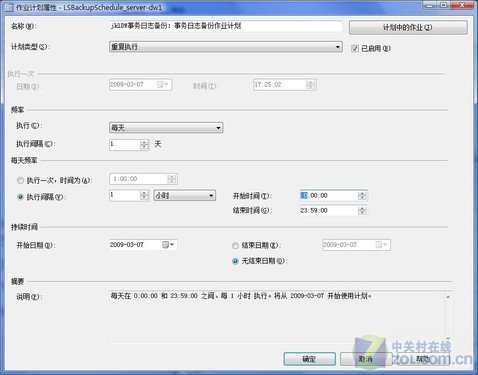This screenshot has height=375, width=478.
Task: Click the dialog title bar icon
Action: tap(10, 7)
